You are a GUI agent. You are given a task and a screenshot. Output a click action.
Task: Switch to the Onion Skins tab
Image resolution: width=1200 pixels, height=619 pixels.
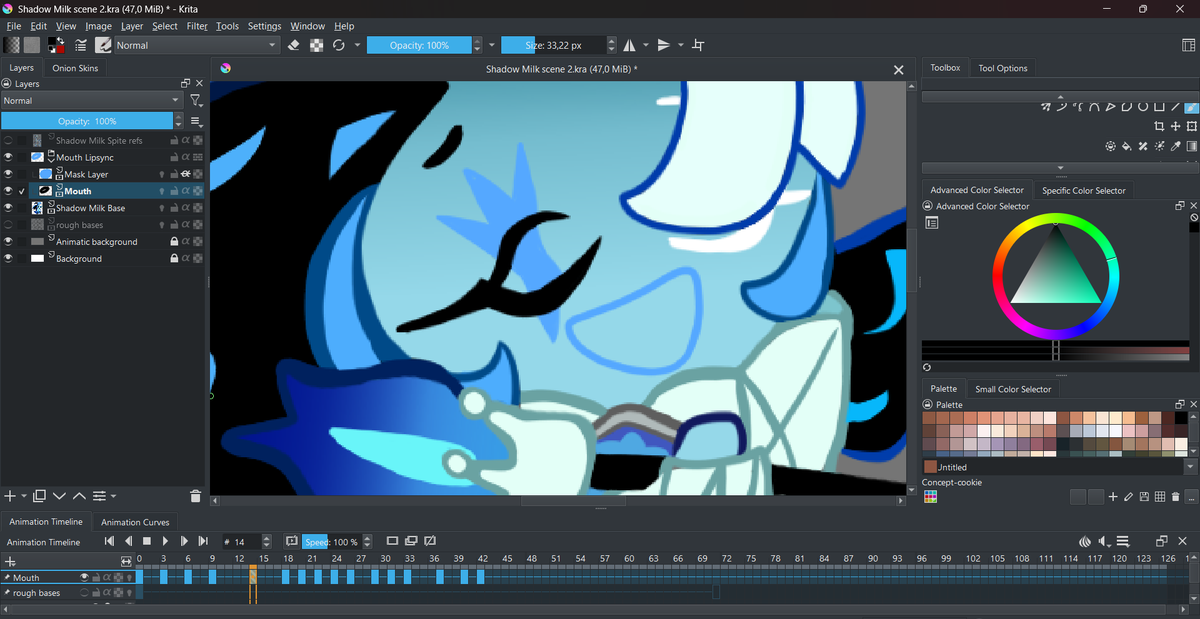point(76,68)
